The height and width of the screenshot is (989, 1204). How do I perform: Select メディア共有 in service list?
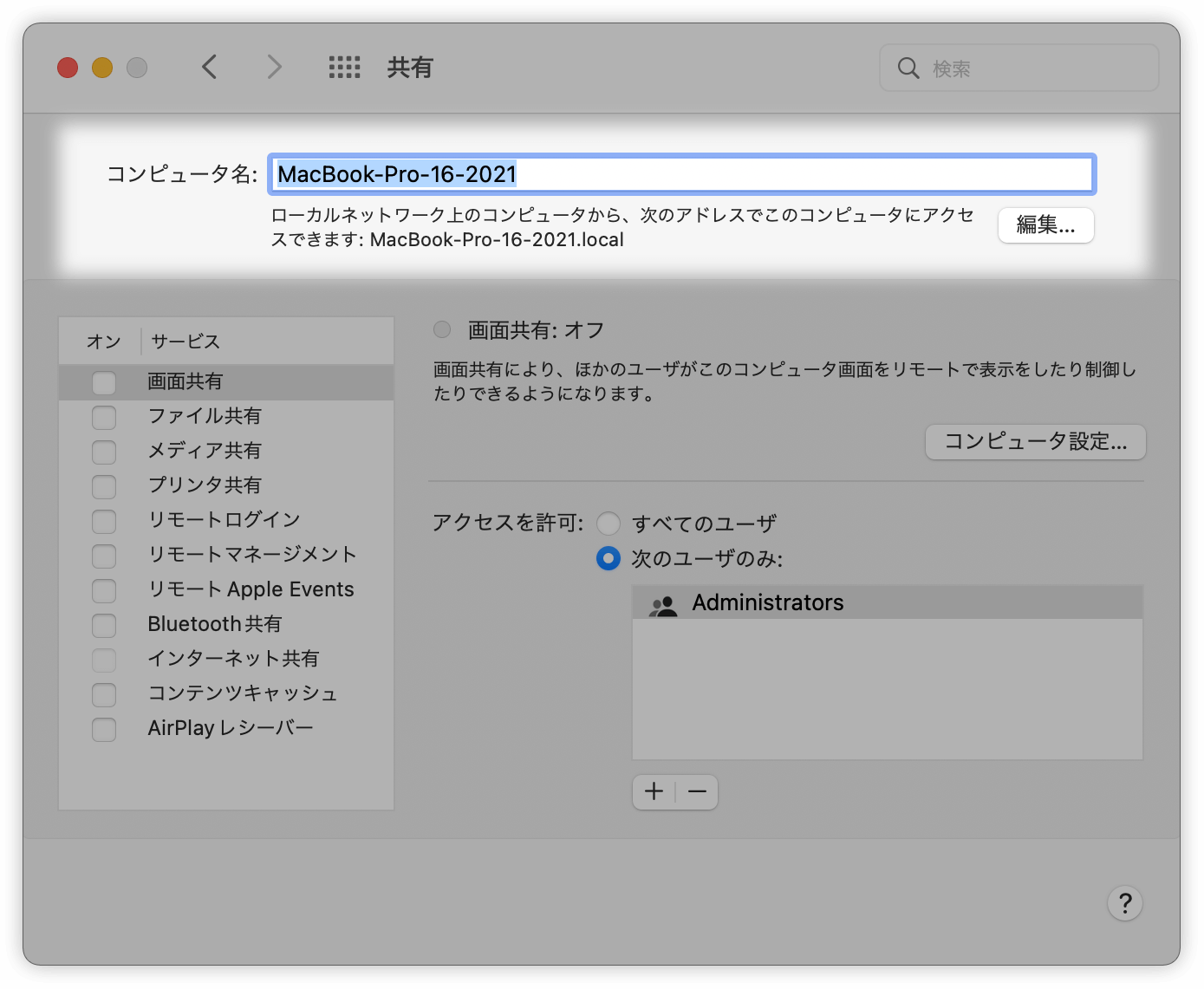pyautogui.click(x=226, y=452)
